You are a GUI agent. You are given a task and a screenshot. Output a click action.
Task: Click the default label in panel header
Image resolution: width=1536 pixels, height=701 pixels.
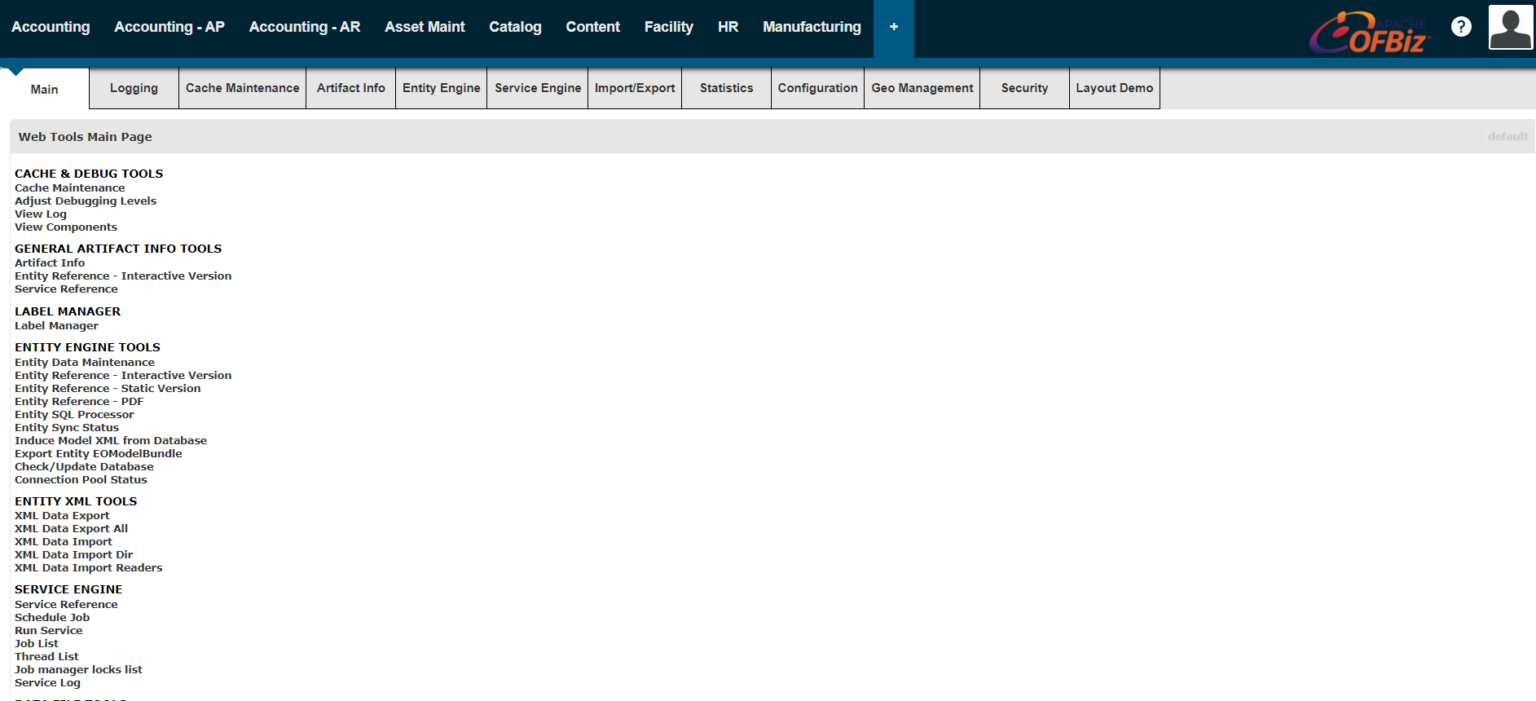(1507, 137)
